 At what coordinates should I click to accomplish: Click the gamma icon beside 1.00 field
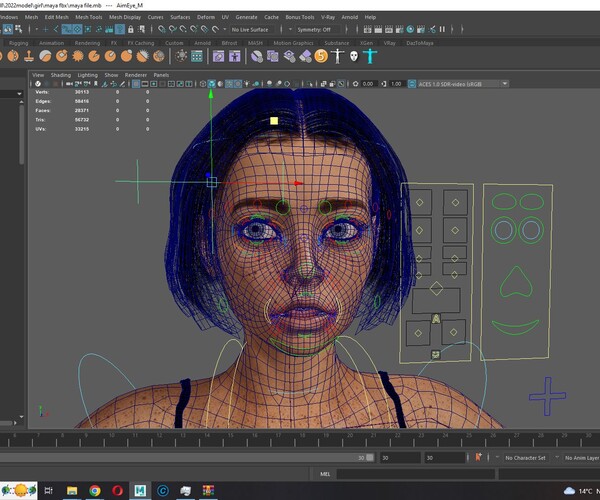[x=384, y=84]
